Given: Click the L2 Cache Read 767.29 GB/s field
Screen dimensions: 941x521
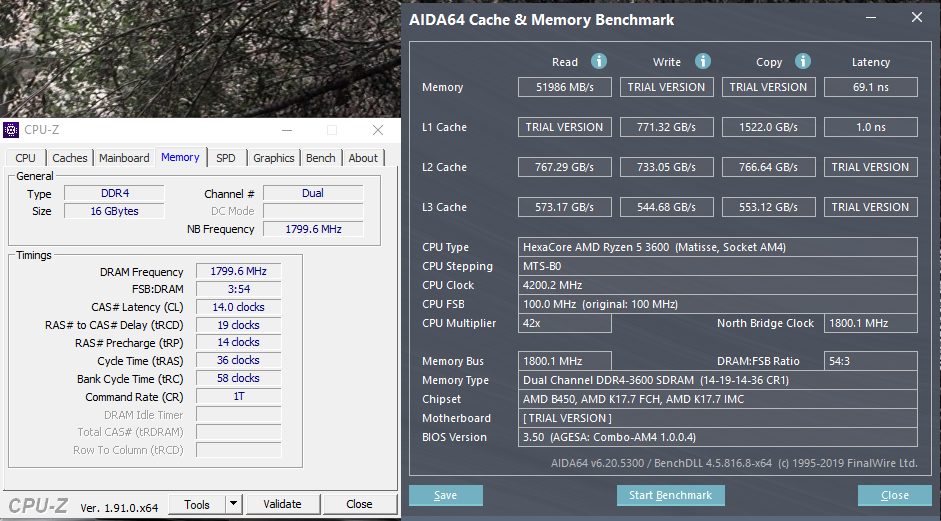Looking at the screenshot, I should click(565, 167).
